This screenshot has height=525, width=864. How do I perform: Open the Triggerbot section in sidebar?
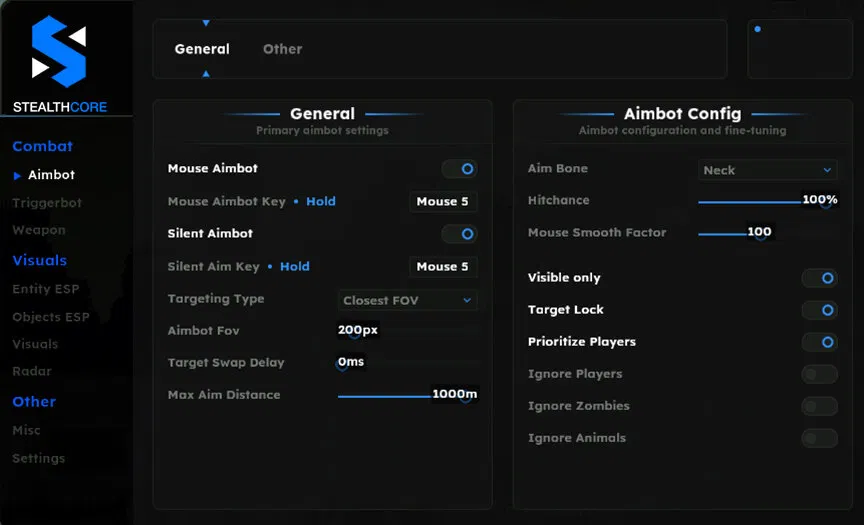(47, 203)
